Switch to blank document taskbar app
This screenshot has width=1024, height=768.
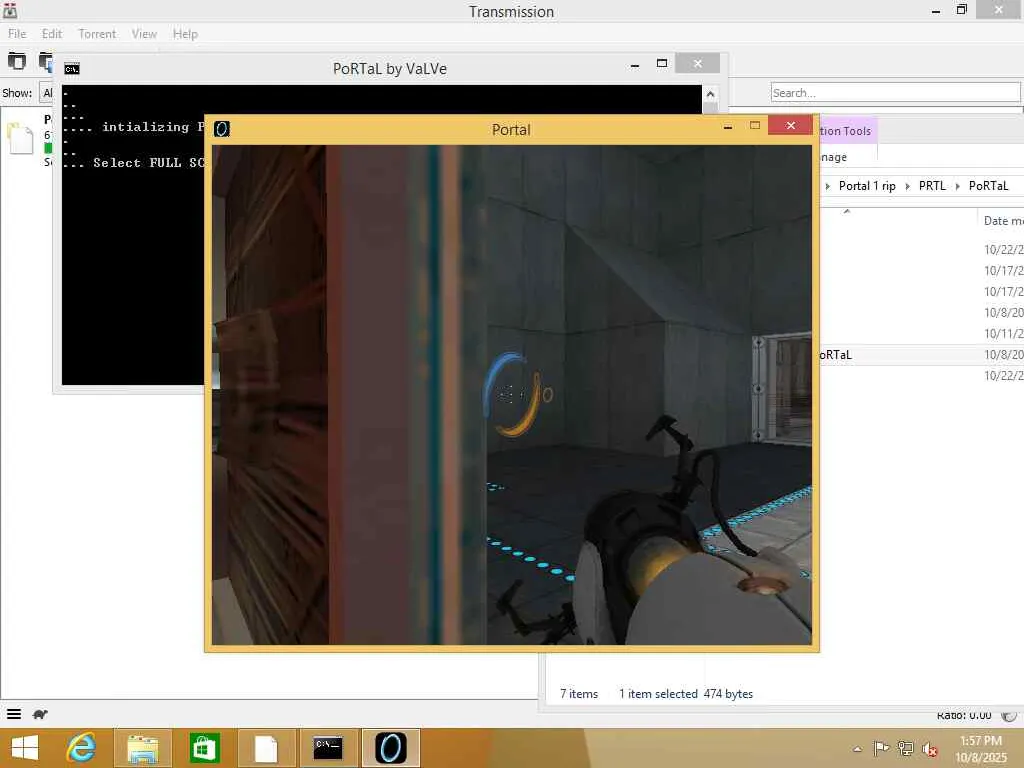coord(266,748)
